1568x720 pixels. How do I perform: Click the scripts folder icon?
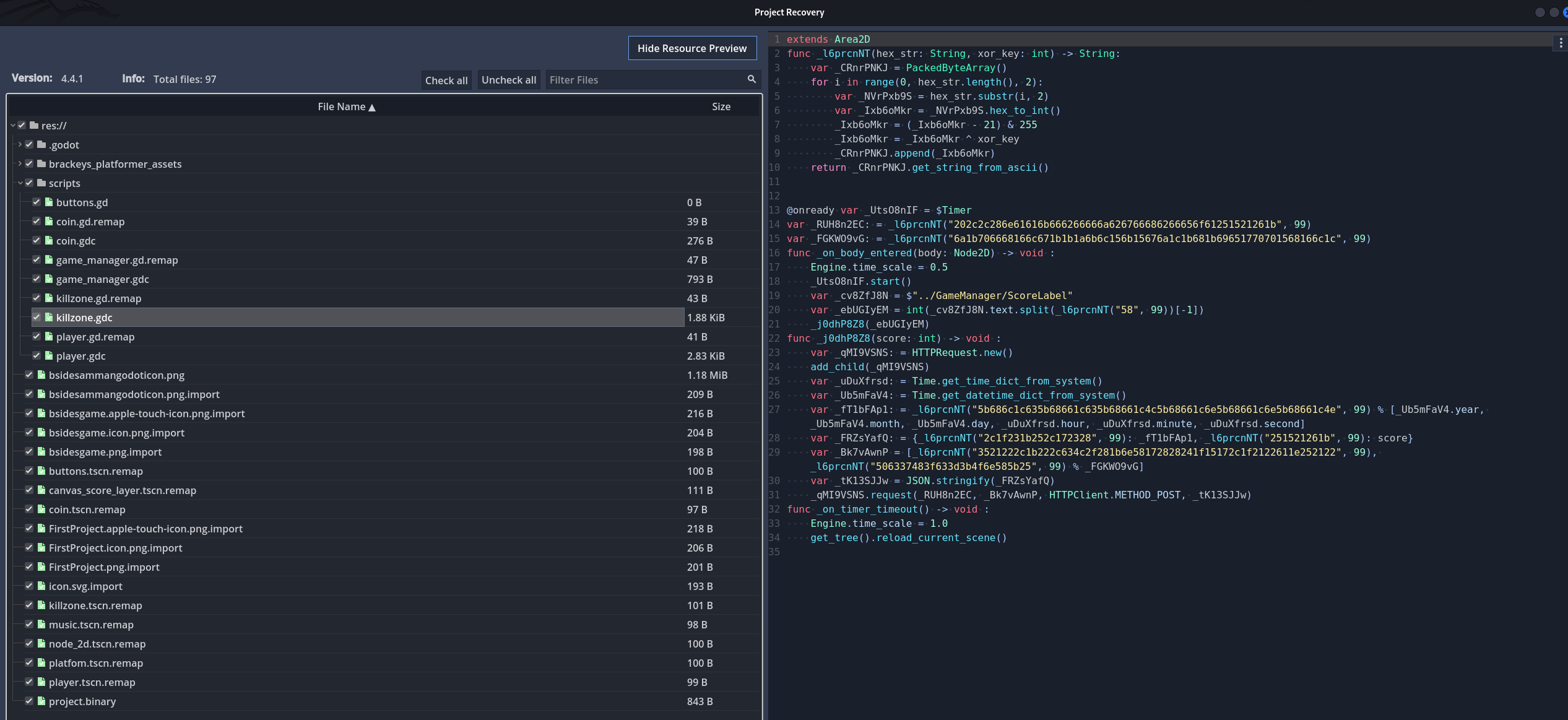tap(41, 183)
